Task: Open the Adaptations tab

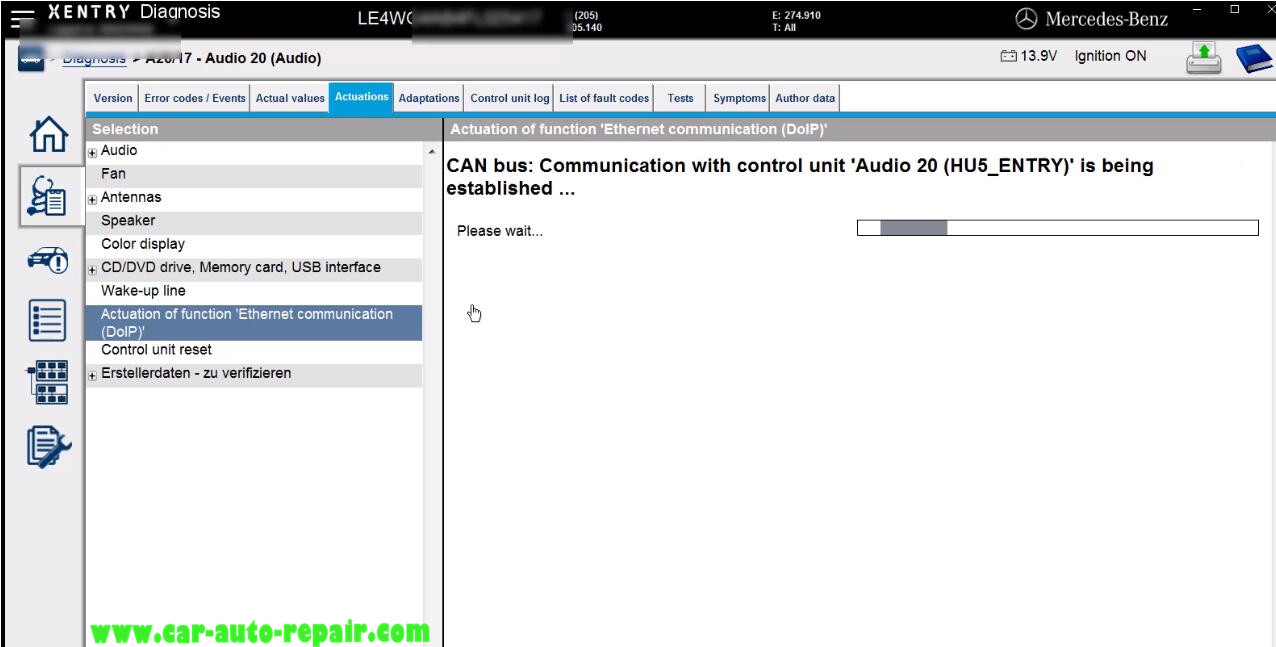Action: [429, 98]
